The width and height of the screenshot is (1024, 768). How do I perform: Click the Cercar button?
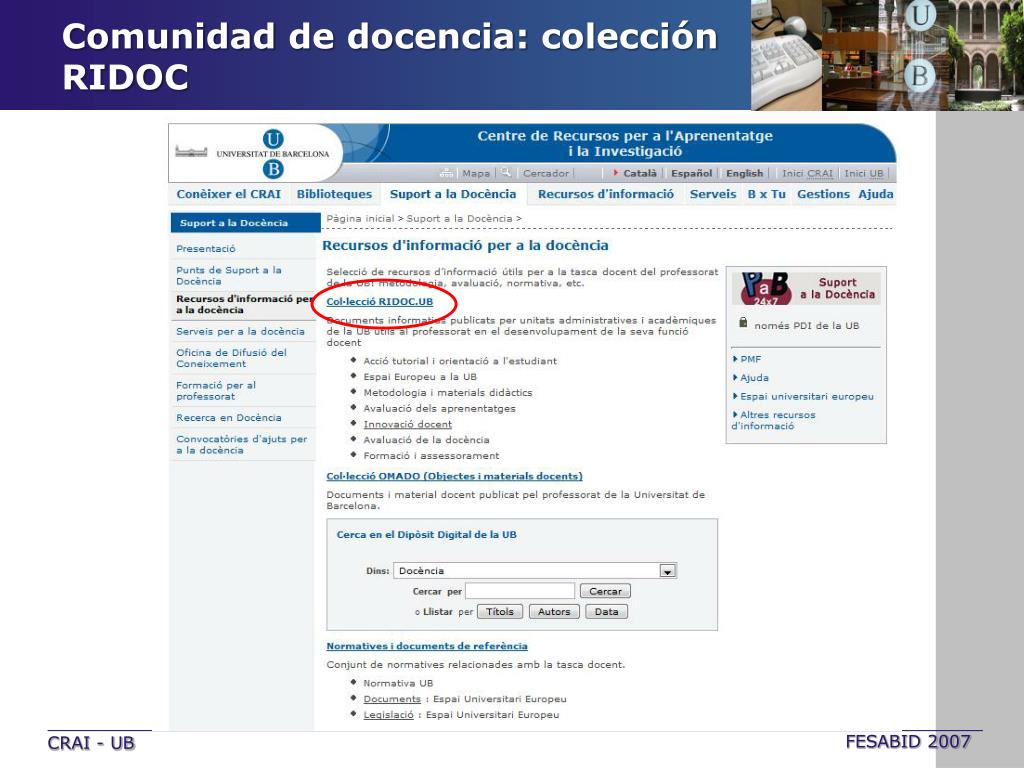605,591
